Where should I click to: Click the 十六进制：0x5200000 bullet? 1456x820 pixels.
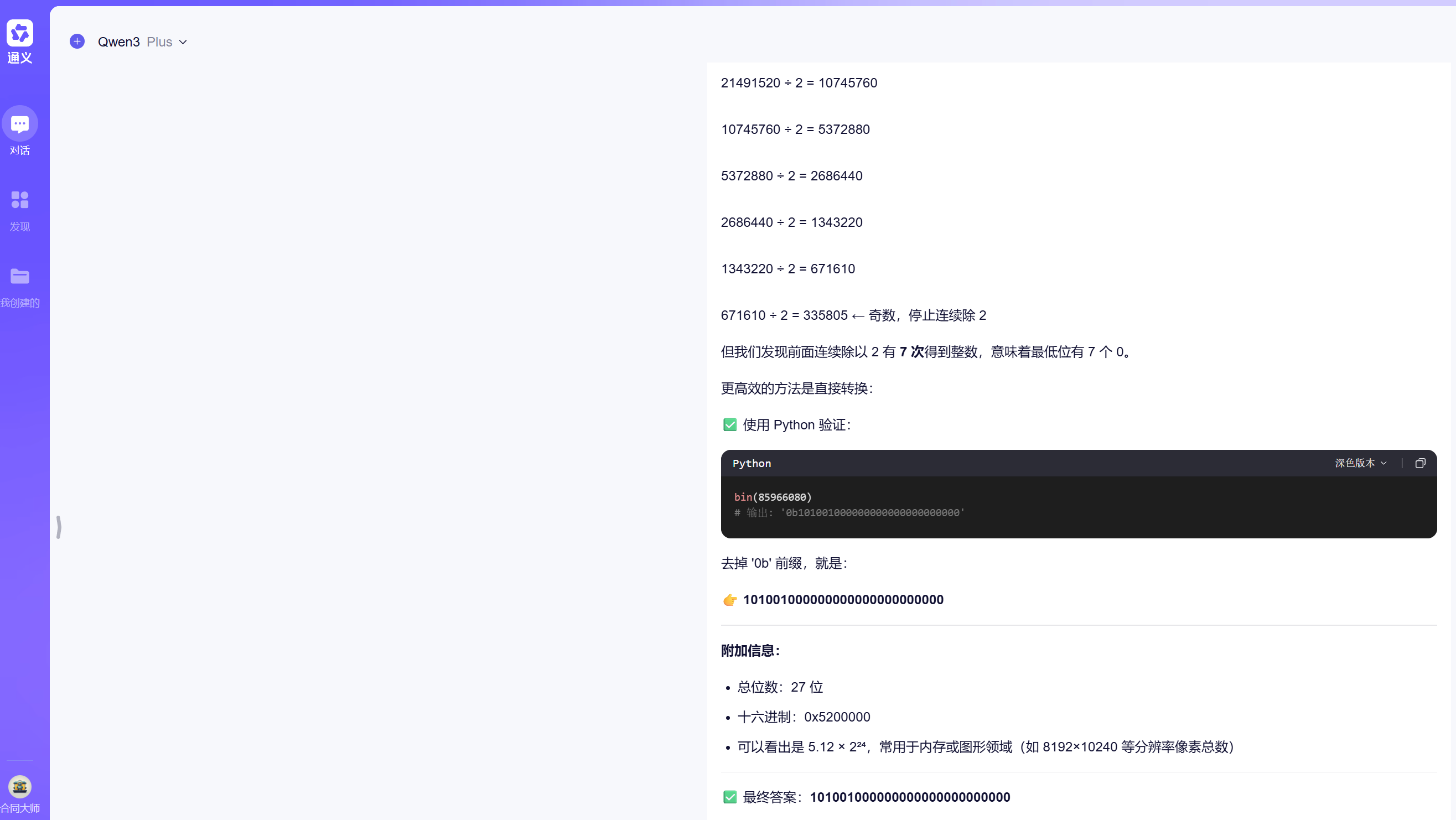[804, 717]
